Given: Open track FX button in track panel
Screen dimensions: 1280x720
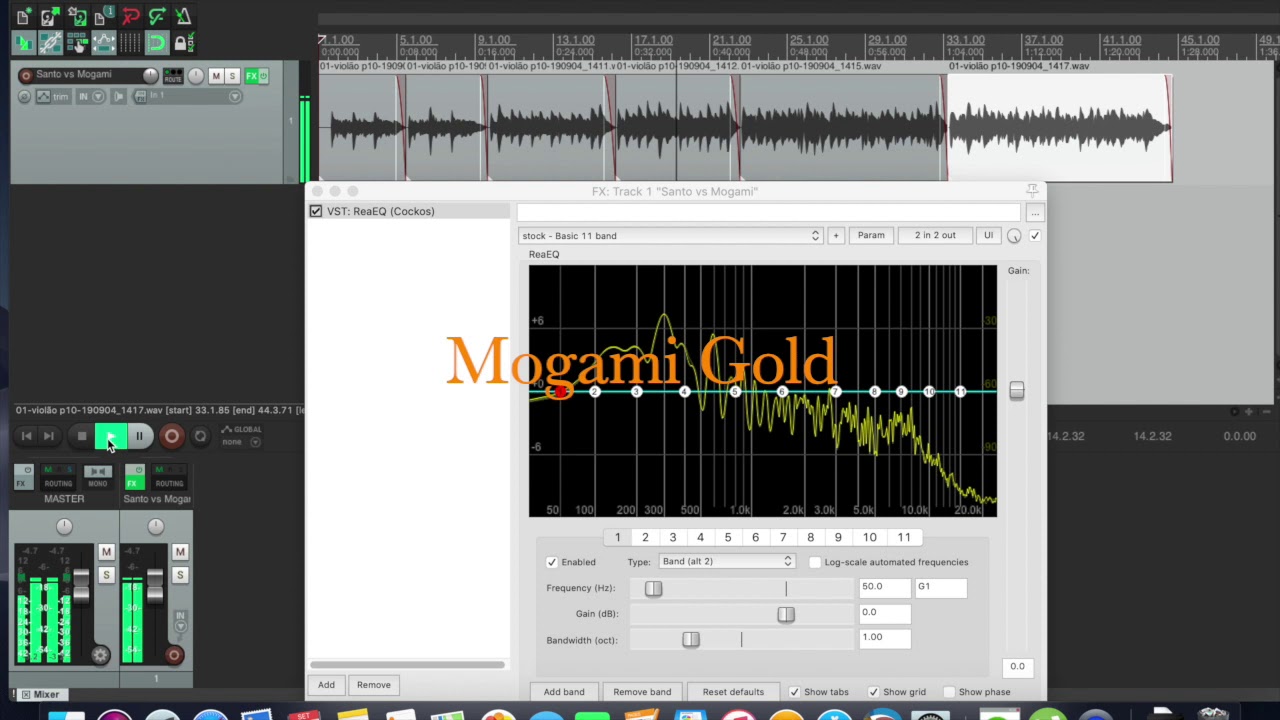Looking at the screenshot, I should coord(252,76).
